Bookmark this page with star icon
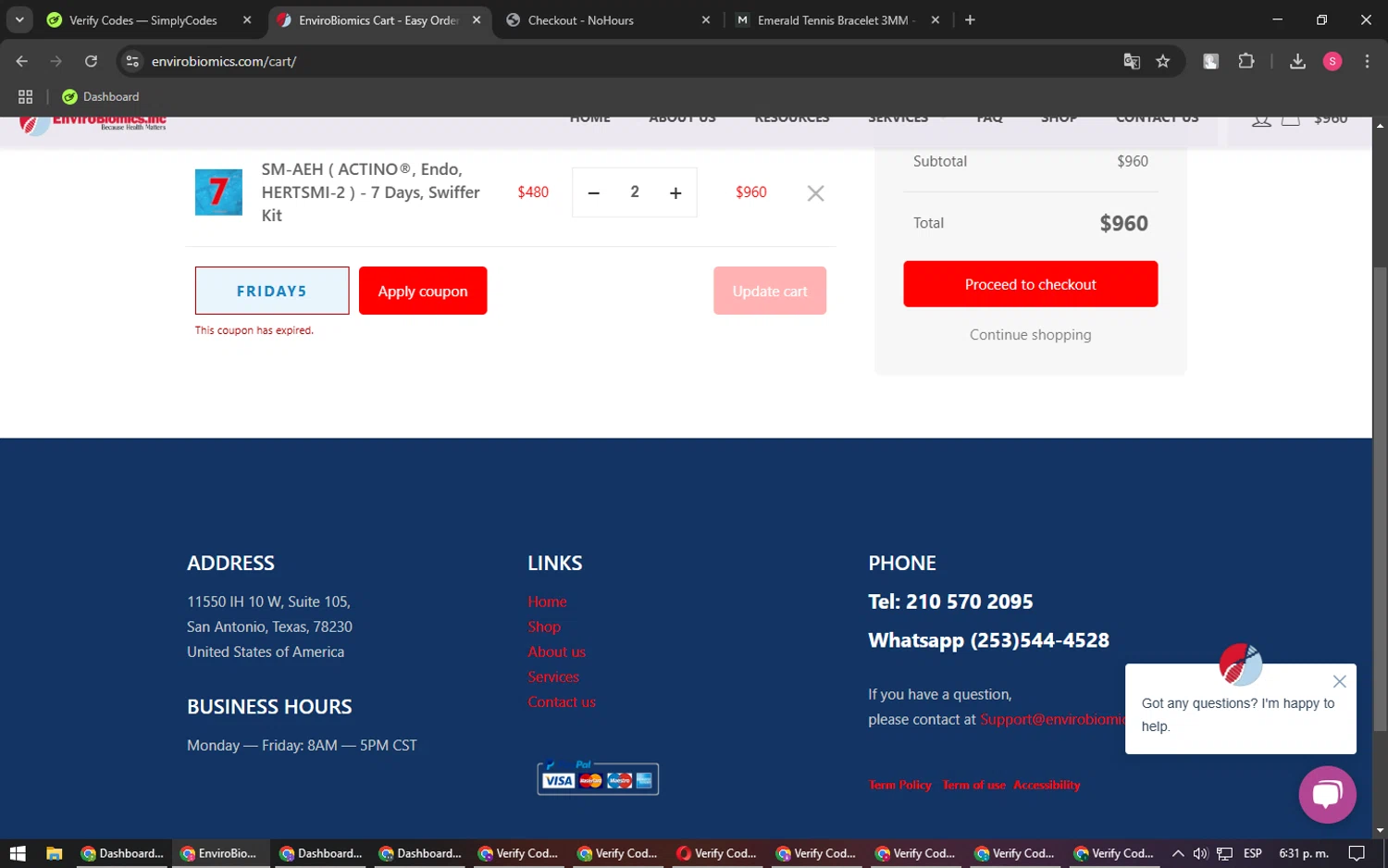1388x868 pixels. coord(1163,61)
